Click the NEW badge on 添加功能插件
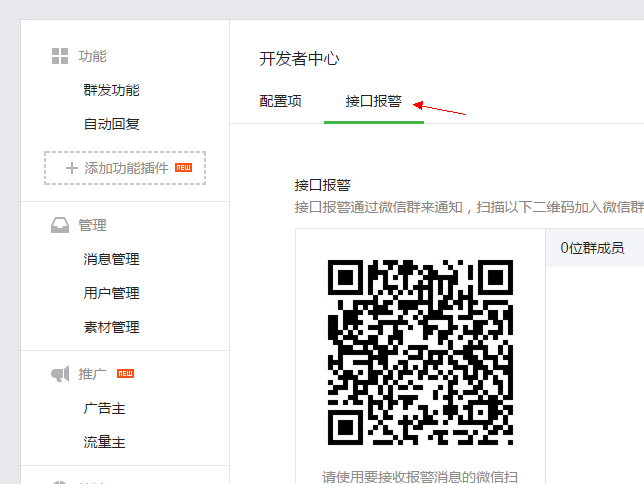 click(184, 167)
